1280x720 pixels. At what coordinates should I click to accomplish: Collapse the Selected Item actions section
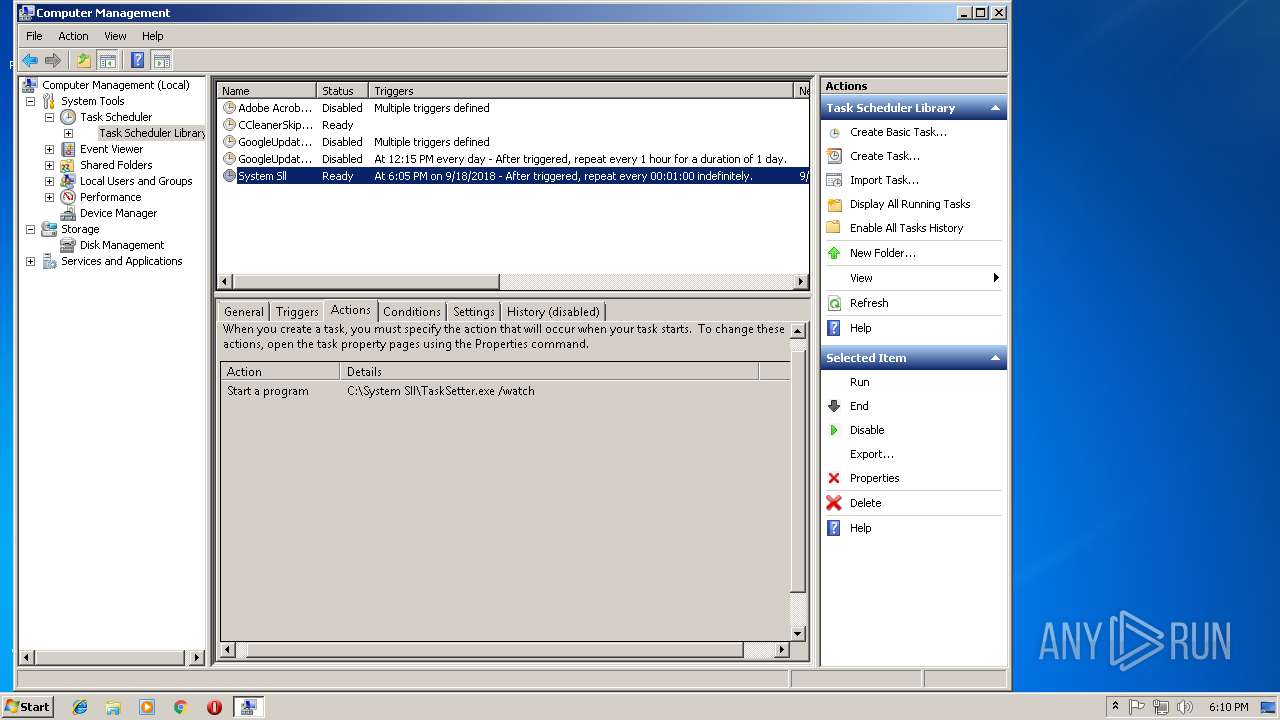pyautogui.click(x=995, y=358)
